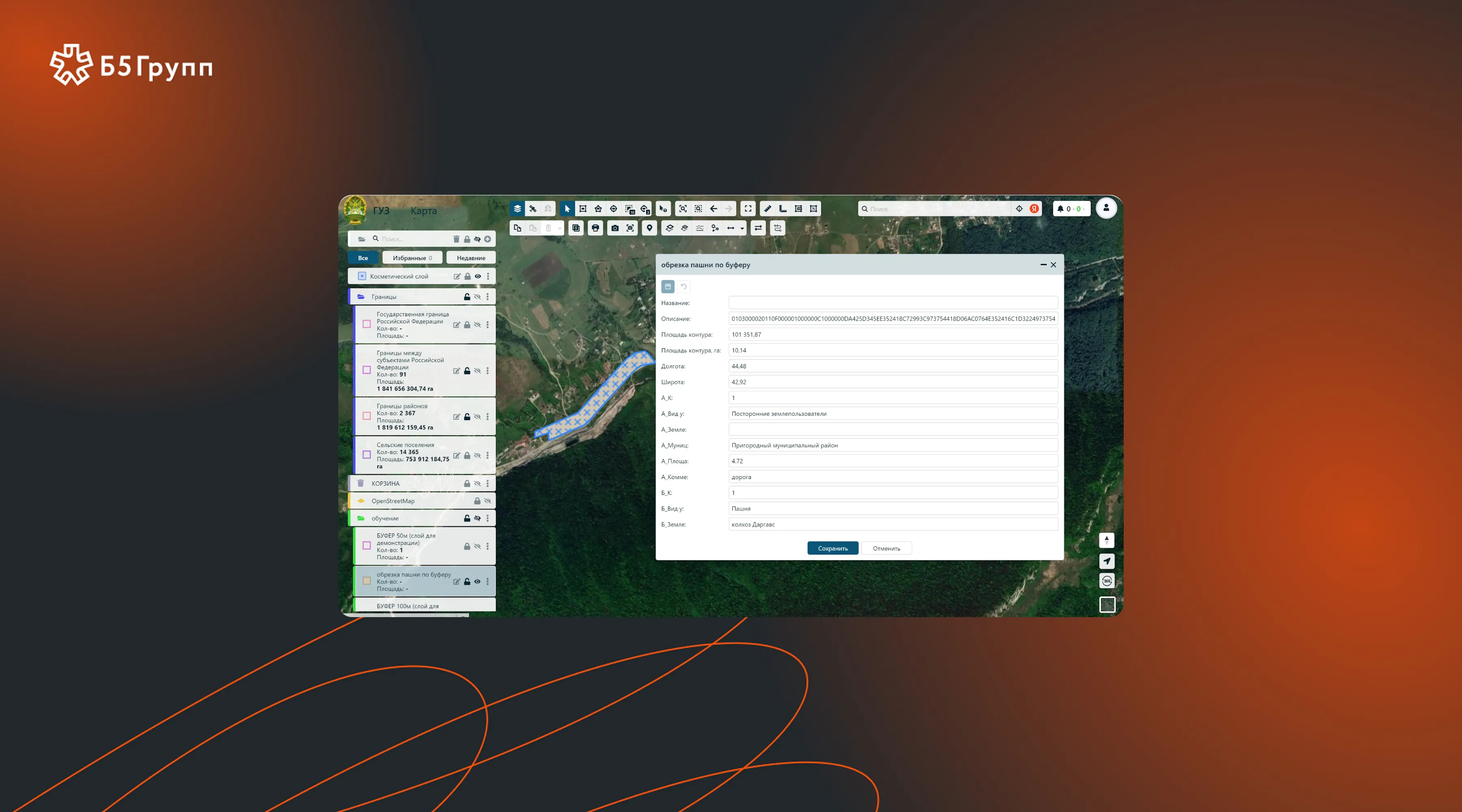This screenshot has width=1462, height=812.
Task: Expand the dropdown arrow beside stretch tool
Action: [742, 229]
